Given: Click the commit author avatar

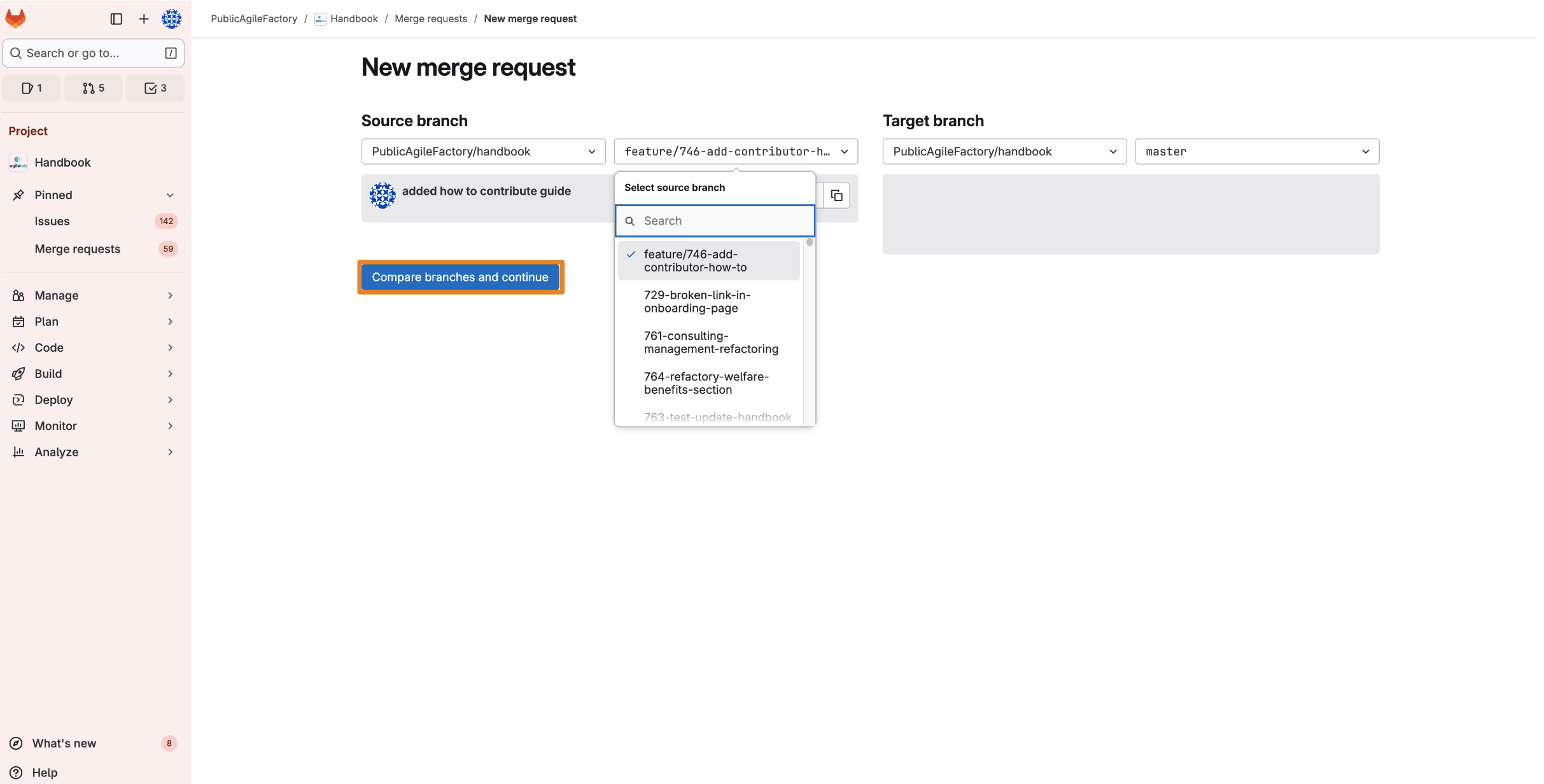Looking at the screenshot, I should coord(382,195).
